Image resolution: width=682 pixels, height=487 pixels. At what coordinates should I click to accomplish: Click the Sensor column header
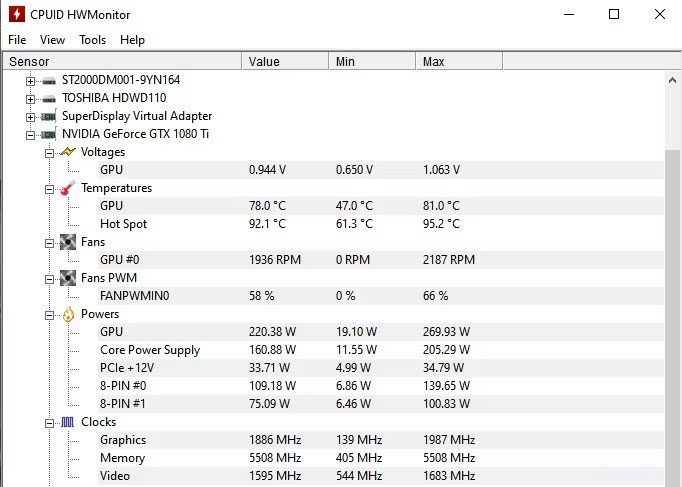[122, 61]
